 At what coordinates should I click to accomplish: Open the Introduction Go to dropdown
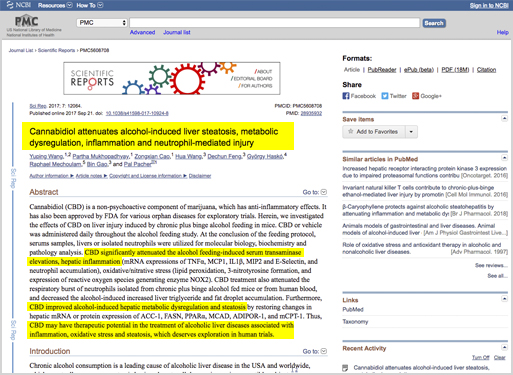pos(315,351)
